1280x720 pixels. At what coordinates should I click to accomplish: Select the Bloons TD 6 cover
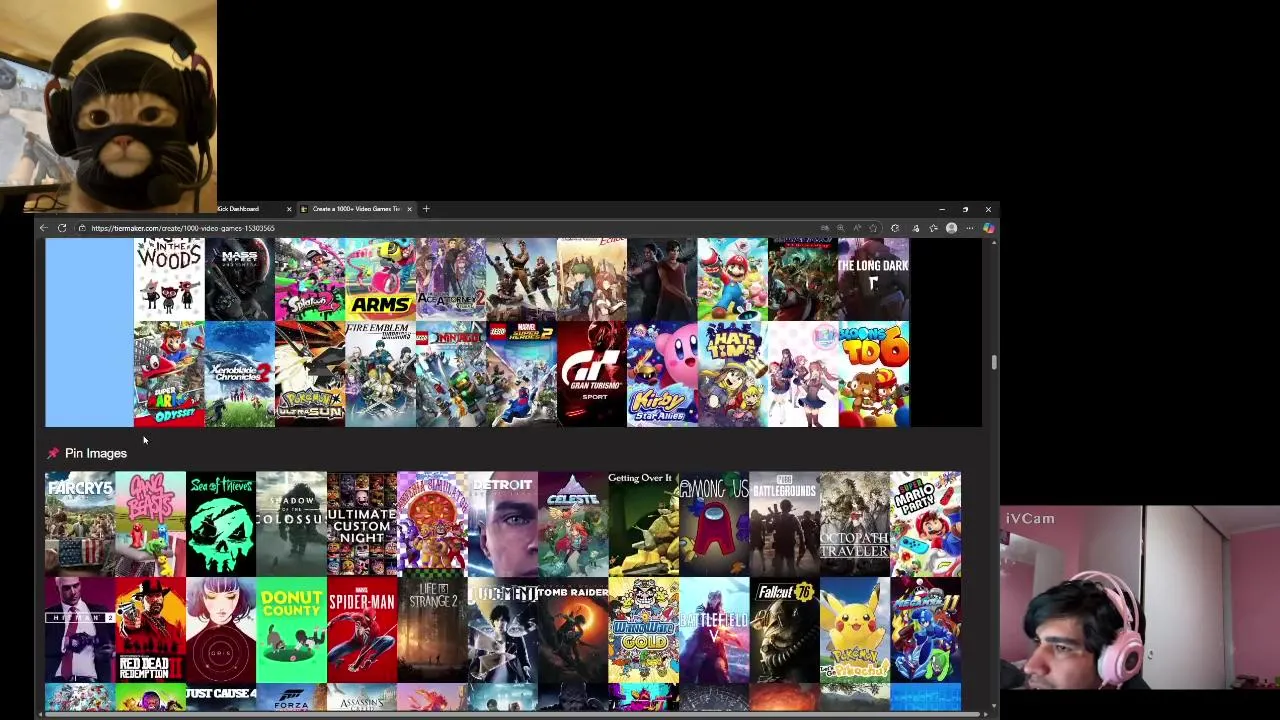[873, 374]
